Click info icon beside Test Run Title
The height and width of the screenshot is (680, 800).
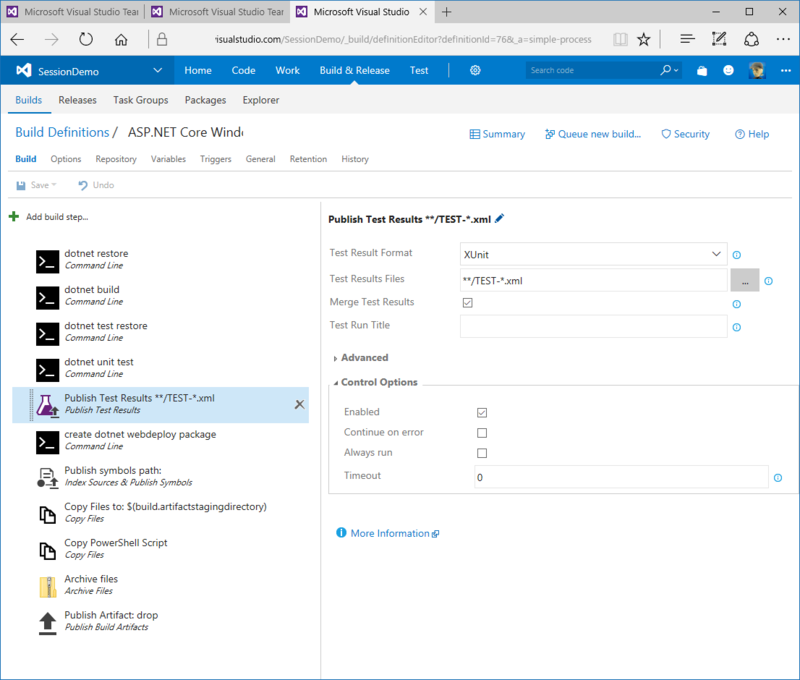pos(736,328)
